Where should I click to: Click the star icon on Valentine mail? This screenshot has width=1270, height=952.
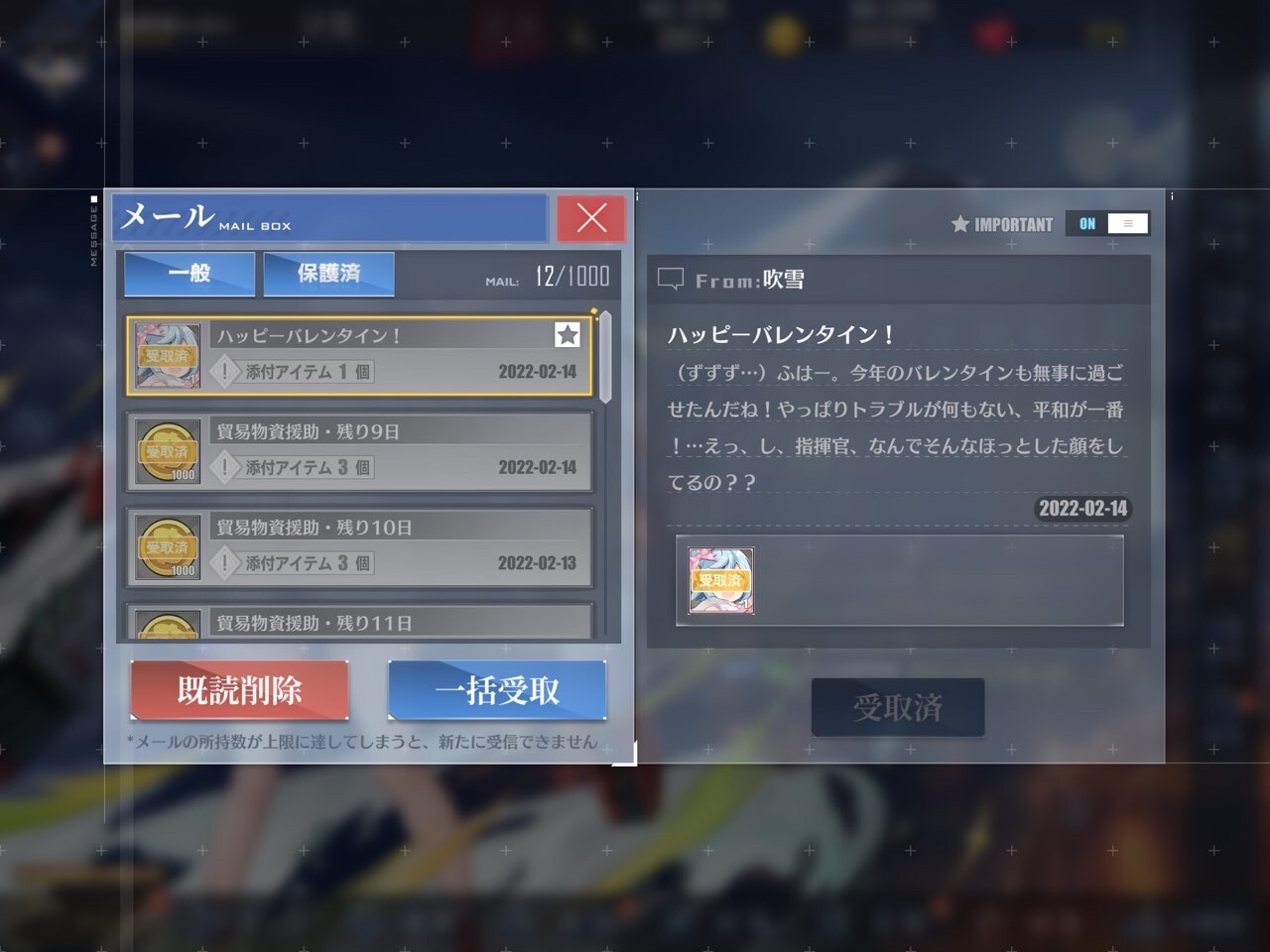[568, 335]
